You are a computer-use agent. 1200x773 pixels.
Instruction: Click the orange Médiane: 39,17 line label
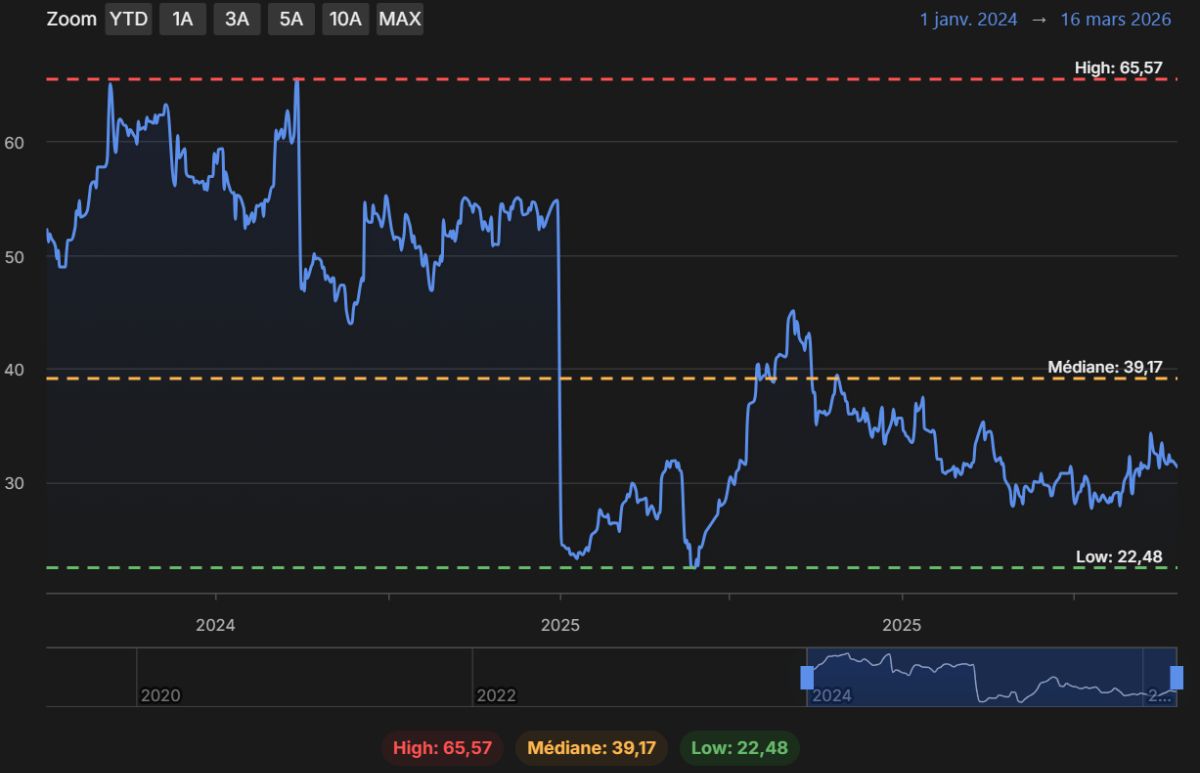[1105, 367]
